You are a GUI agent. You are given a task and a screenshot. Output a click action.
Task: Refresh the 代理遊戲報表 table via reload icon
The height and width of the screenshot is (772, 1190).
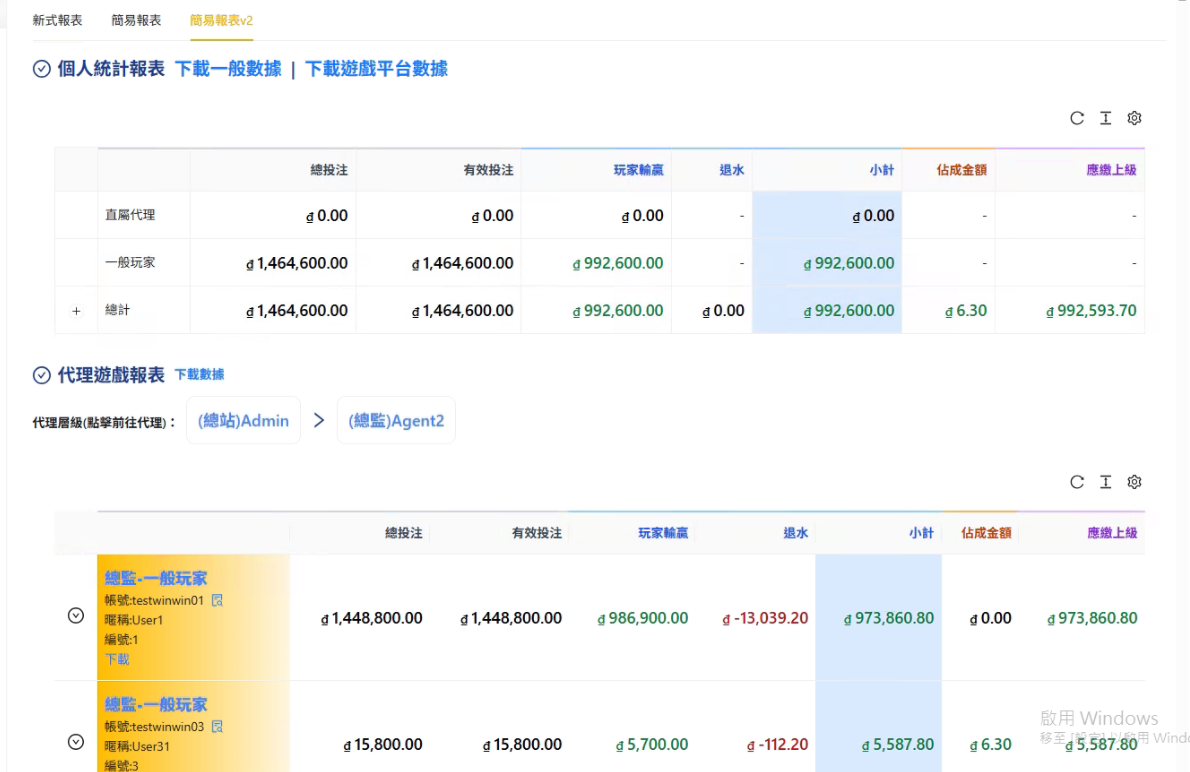pos(1077,482)
